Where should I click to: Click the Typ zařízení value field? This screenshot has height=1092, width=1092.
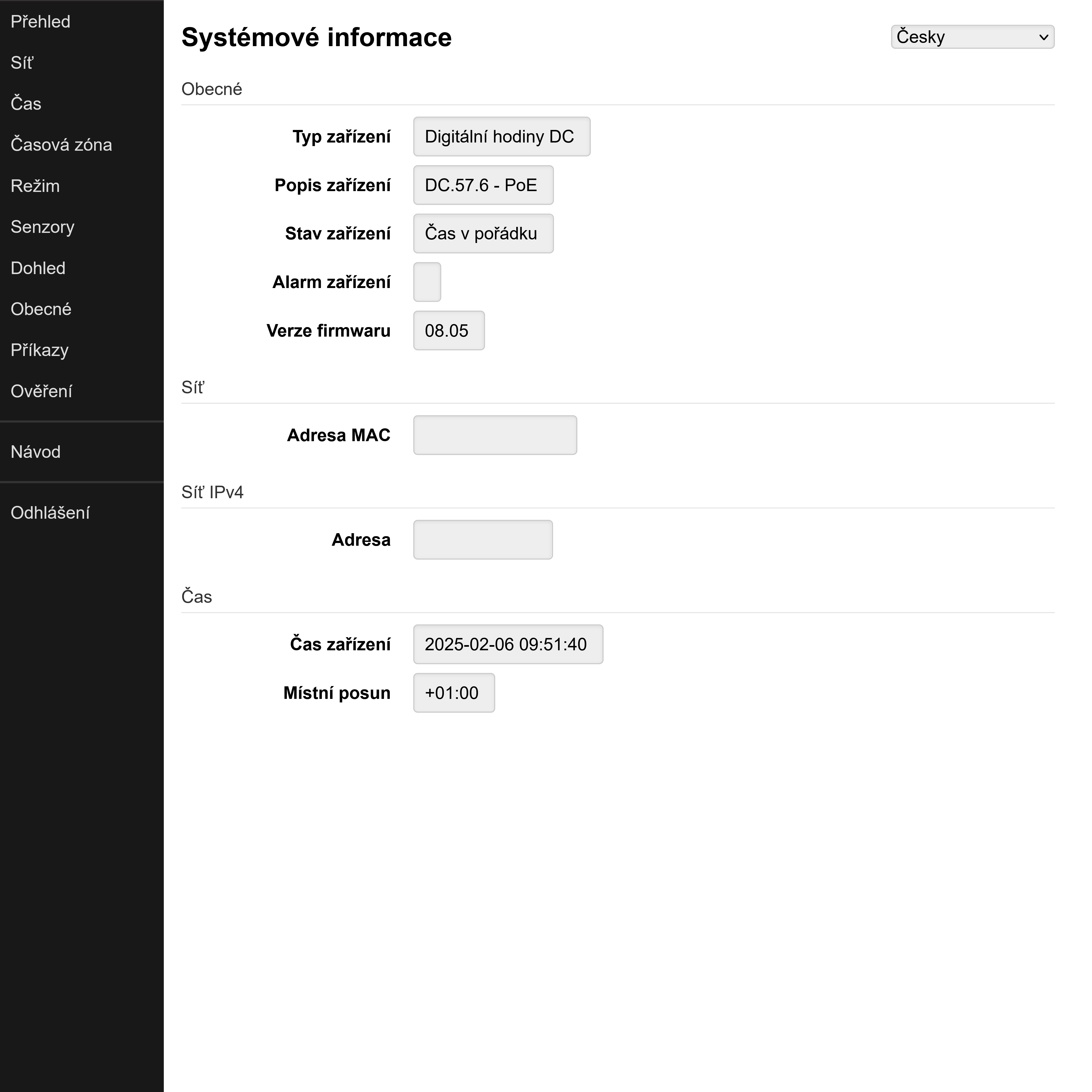[x=501, y=136]
